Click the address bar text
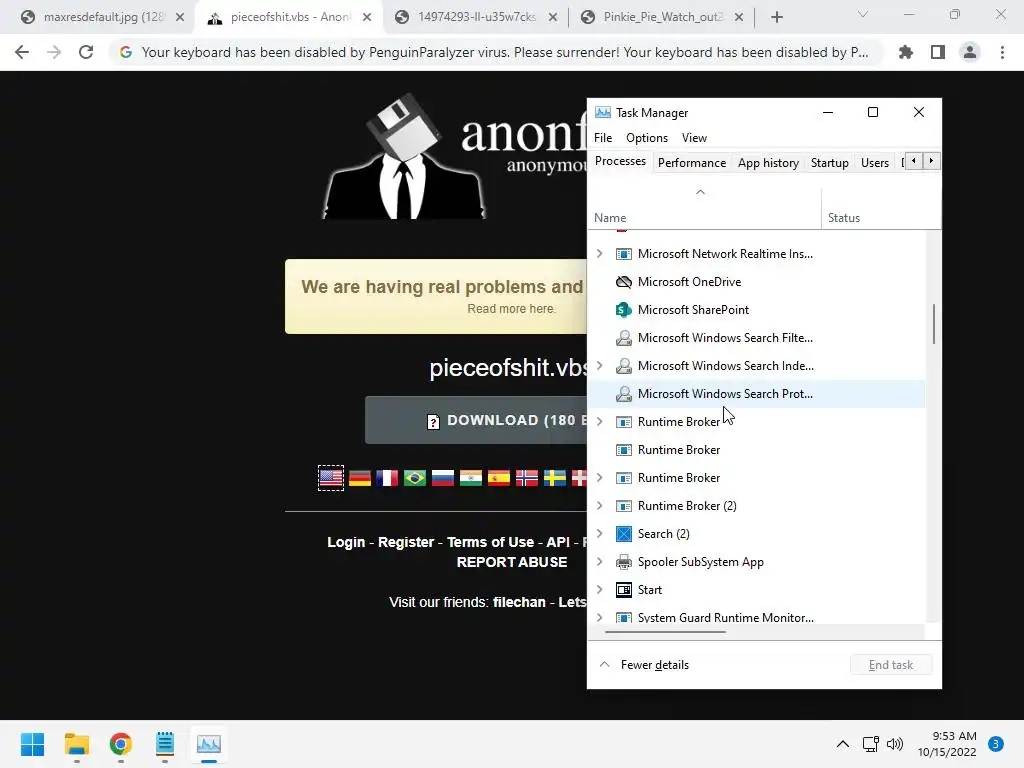 pyautogui.click(x=505, y=52)
